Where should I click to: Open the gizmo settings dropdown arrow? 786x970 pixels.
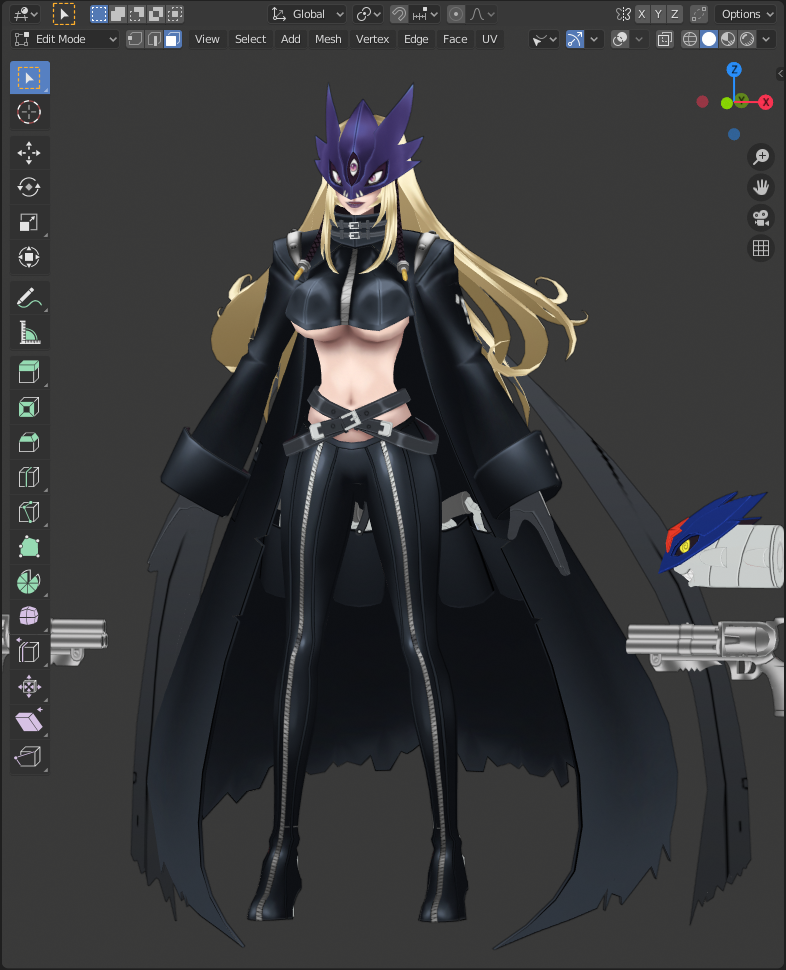[594, 40]
